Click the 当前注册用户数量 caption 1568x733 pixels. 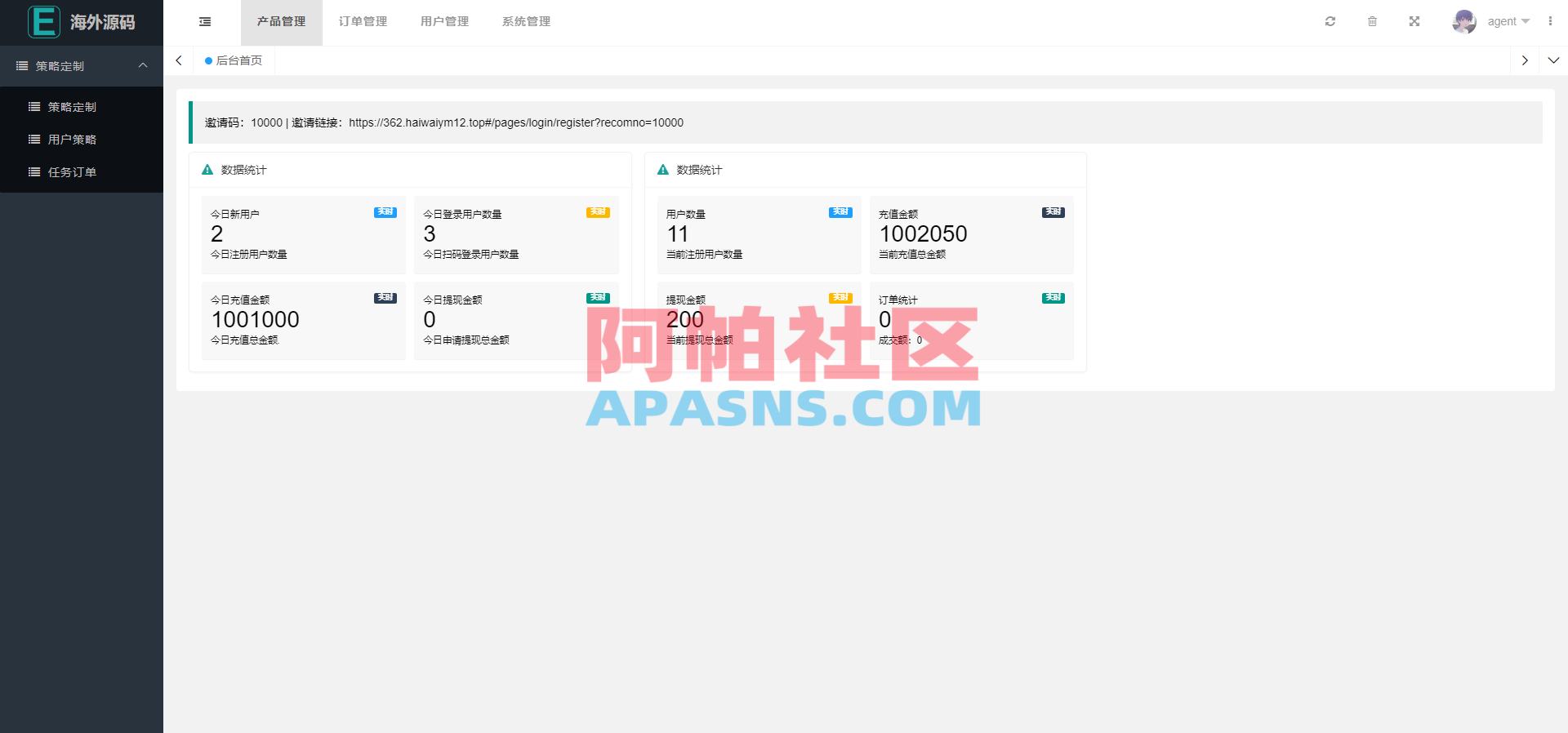coord(705,255)
